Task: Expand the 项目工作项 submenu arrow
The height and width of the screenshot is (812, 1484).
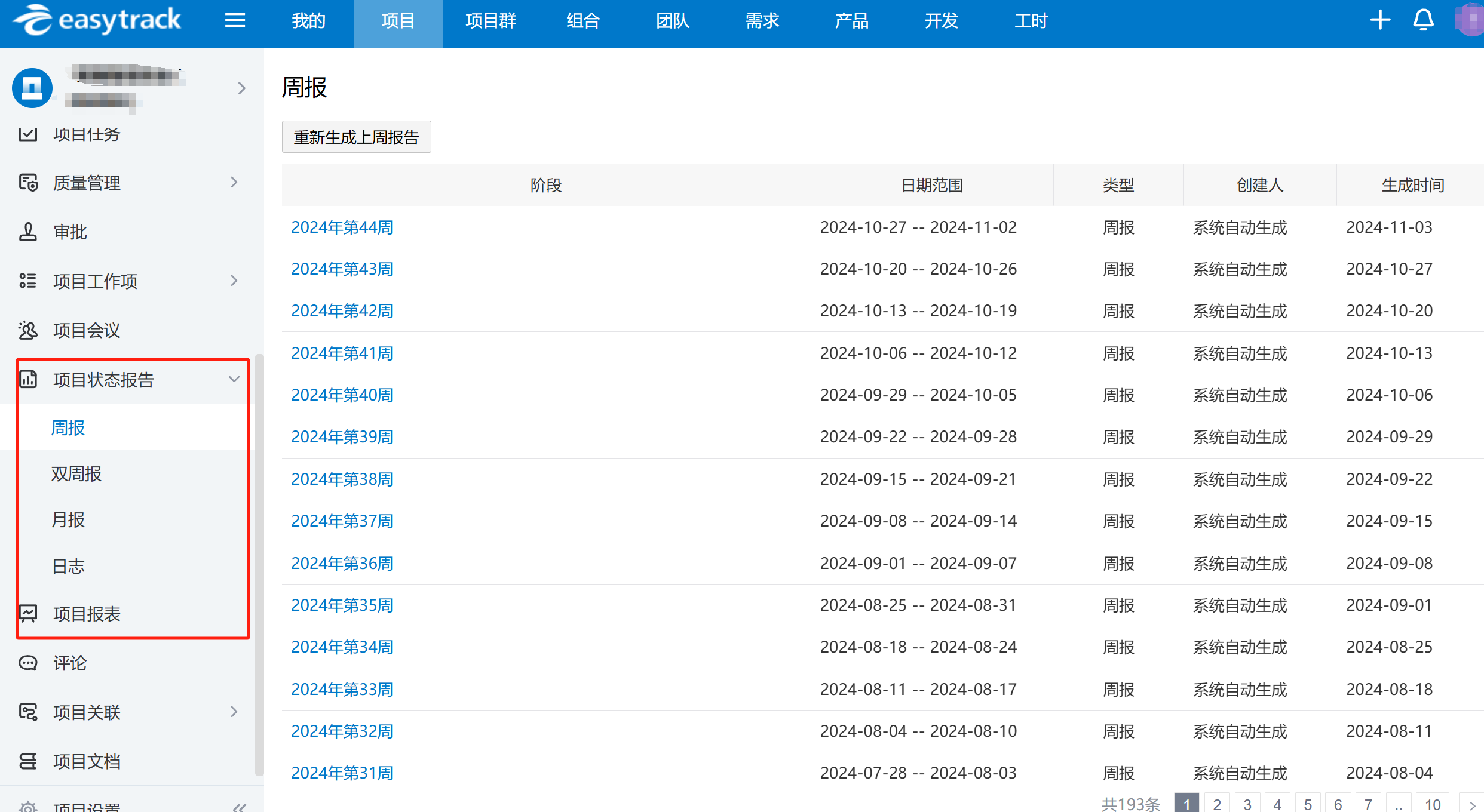Action: tap(234, 281)
